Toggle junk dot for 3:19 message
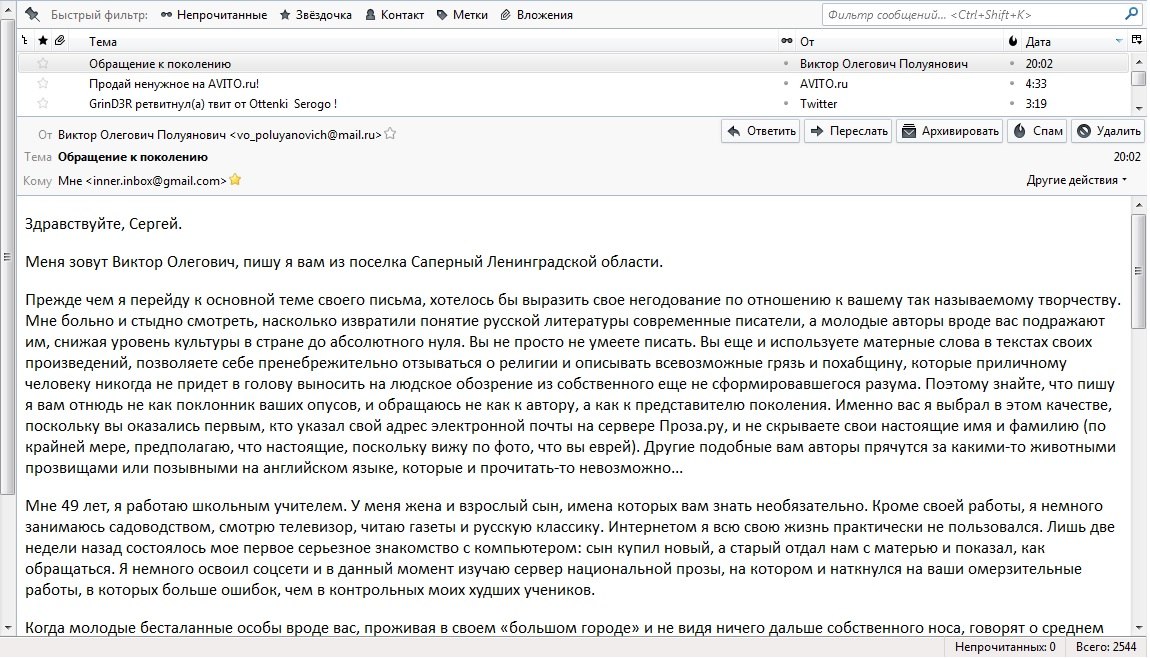Screen dimensions: 1150x658 pyautogui.click(x=1012, y=103)
